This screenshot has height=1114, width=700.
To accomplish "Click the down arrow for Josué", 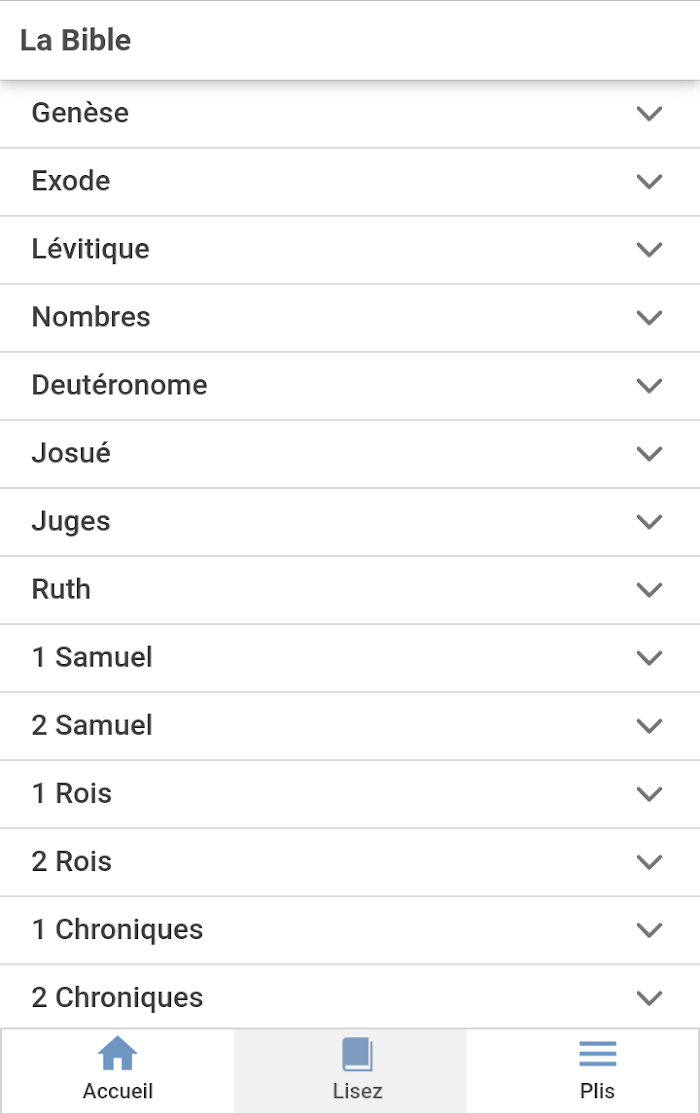I will pos(650,454).
